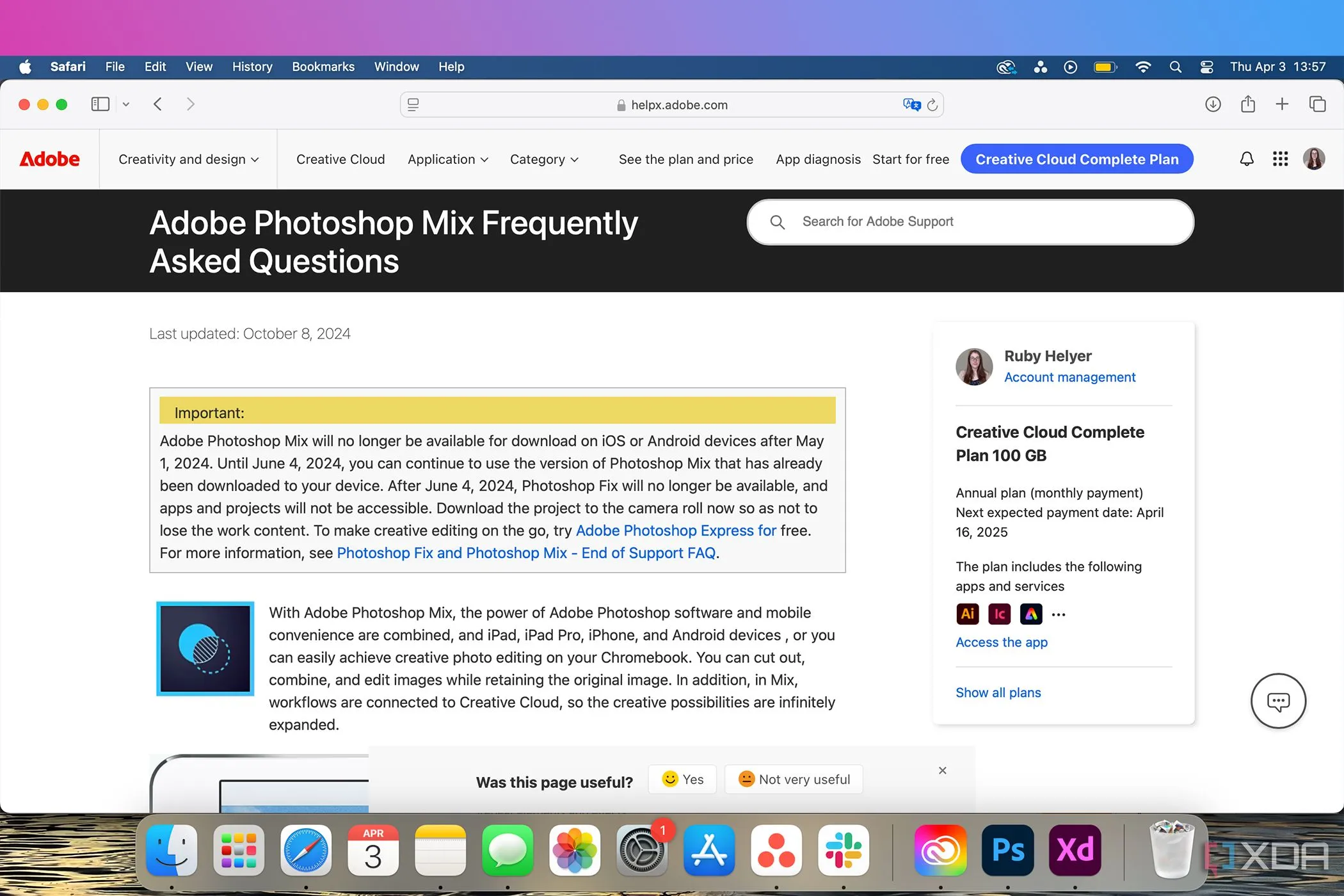1344x896 pixels.
Task: Open Adobe Photoshop Express for link
Action: (x=676, y=531)
